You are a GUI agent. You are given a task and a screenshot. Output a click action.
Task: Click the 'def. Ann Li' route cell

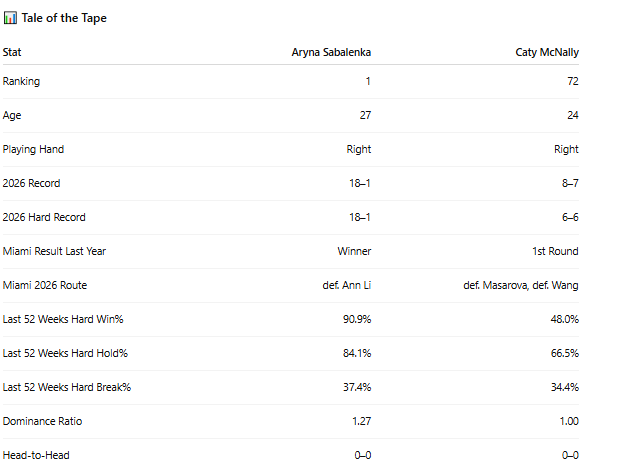[x=347, y=285]
